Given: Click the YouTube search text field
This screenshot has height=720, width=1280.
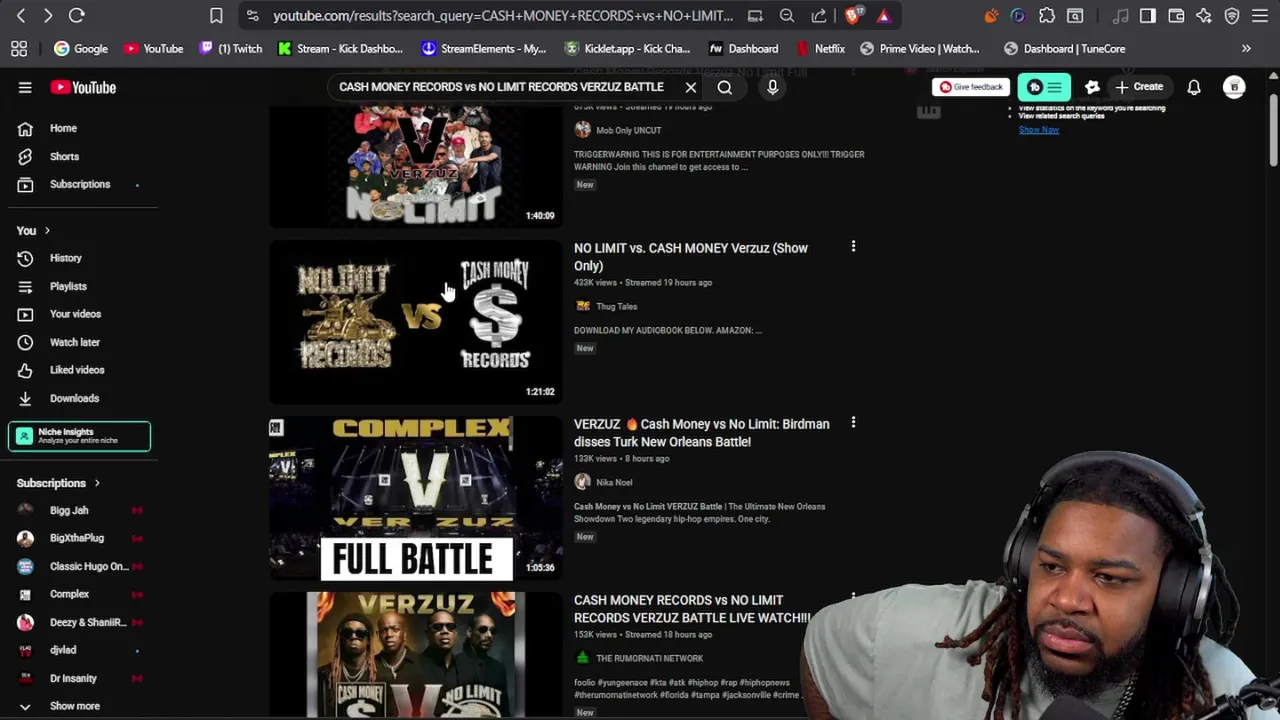Looking at the screenshot, I should pos(501,87).
